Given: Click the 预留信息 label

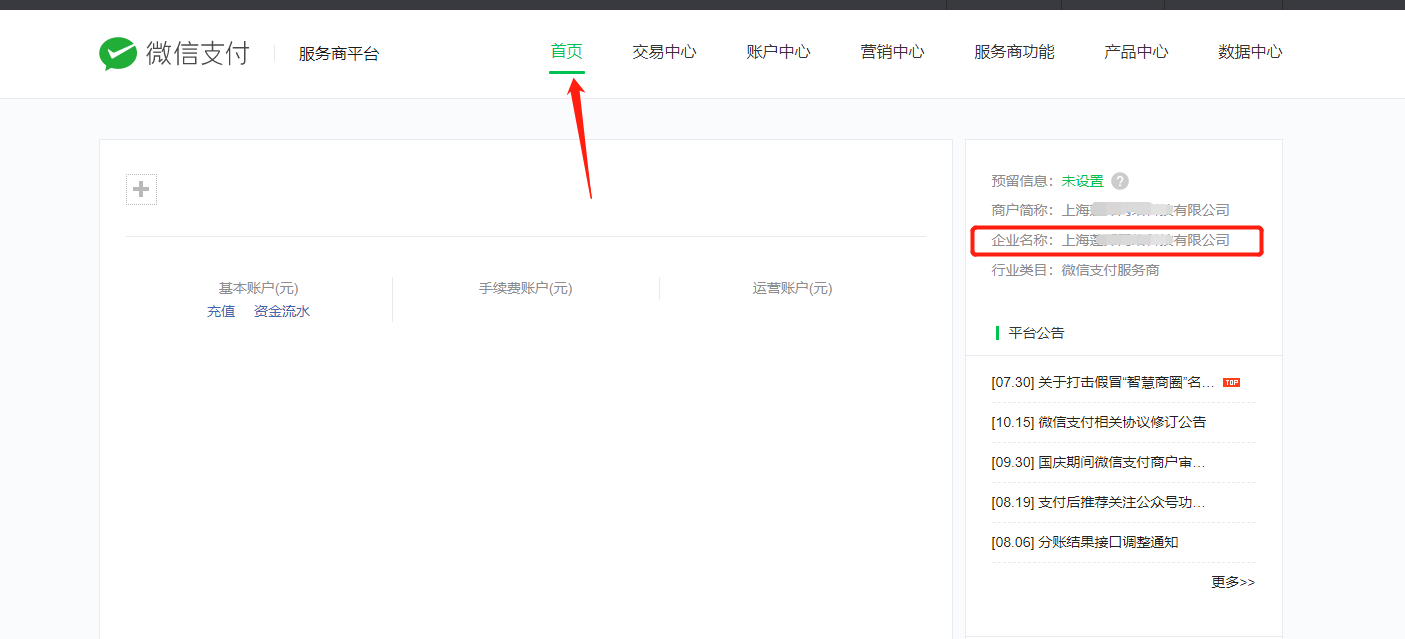Looking at the screenshot, I should pos(1024,181).
